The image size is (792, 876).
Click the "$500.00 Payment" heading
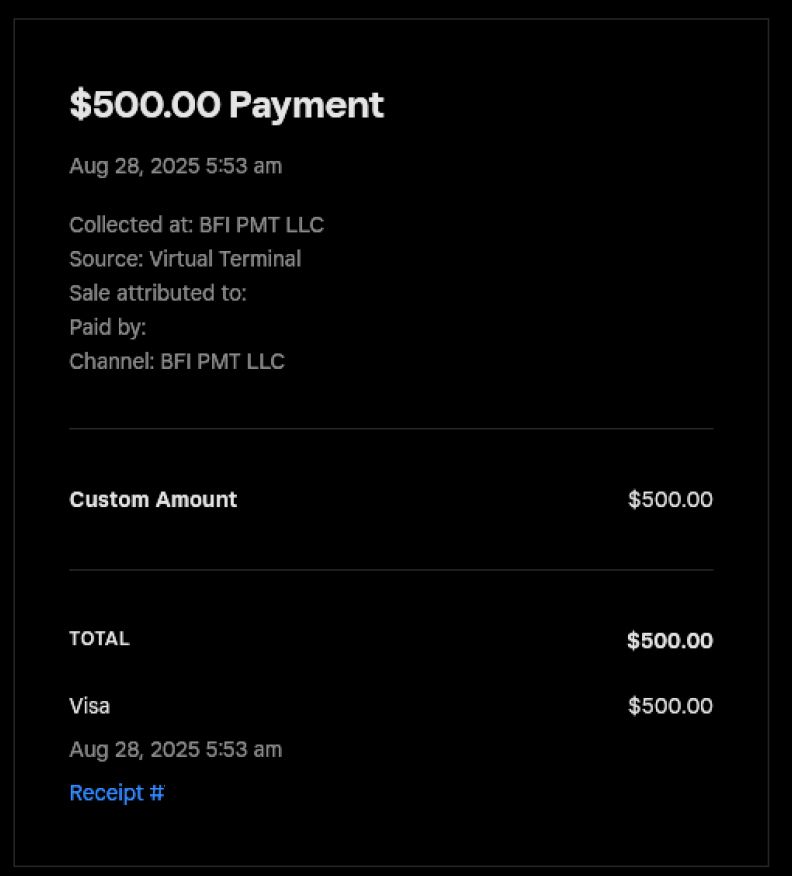pos(226,104)
